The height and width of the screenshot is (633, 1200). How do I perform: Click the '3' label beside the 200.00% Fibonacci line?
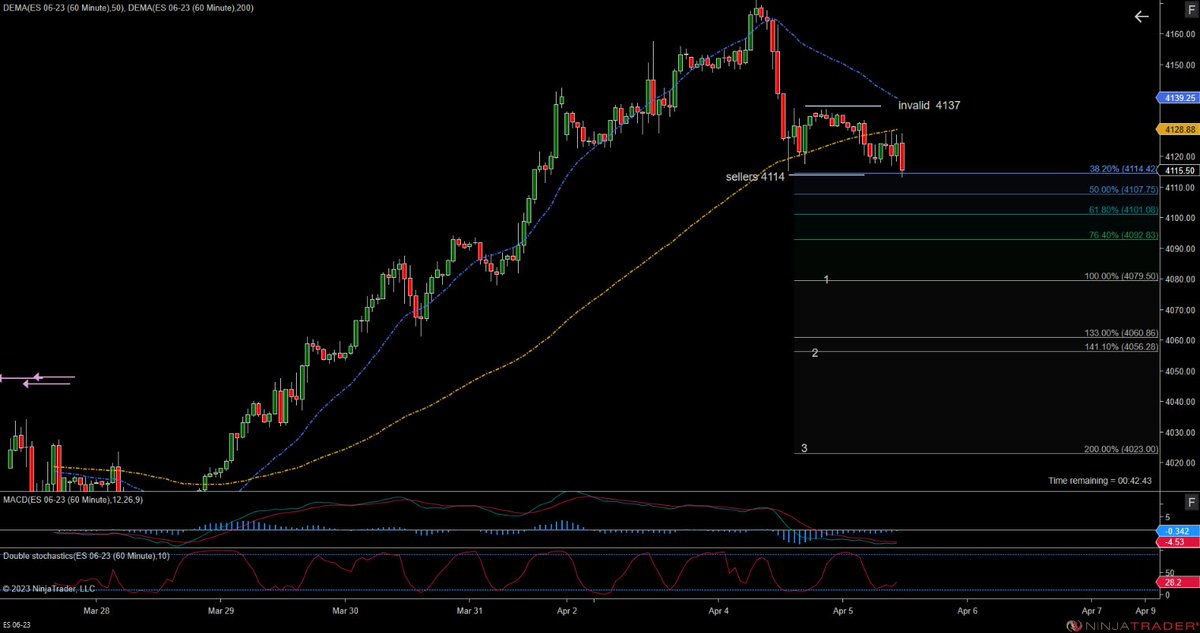point(804,448)
